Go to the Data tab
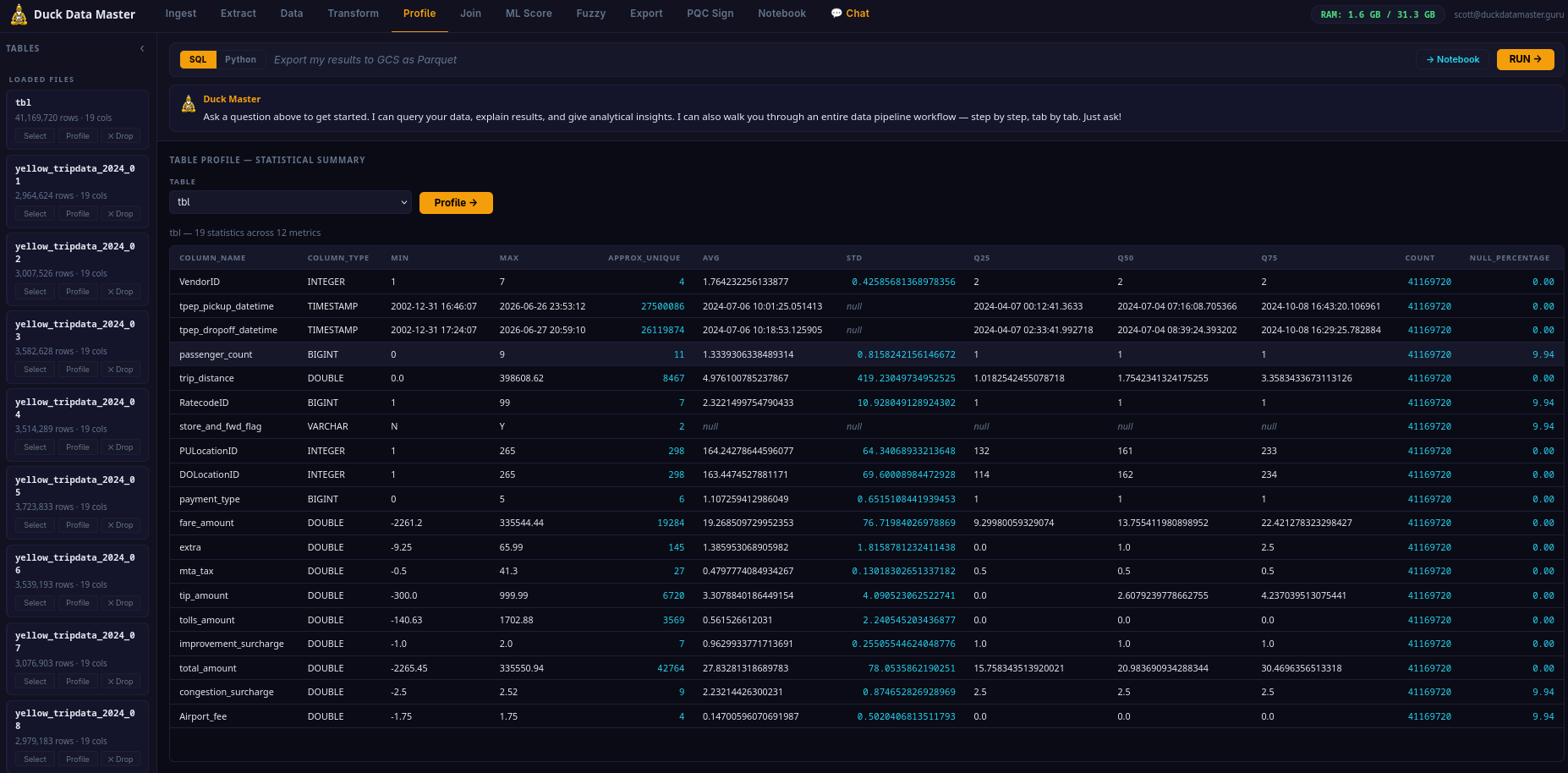This screenshot has height=773, width=1568. (x=292, y=14)
